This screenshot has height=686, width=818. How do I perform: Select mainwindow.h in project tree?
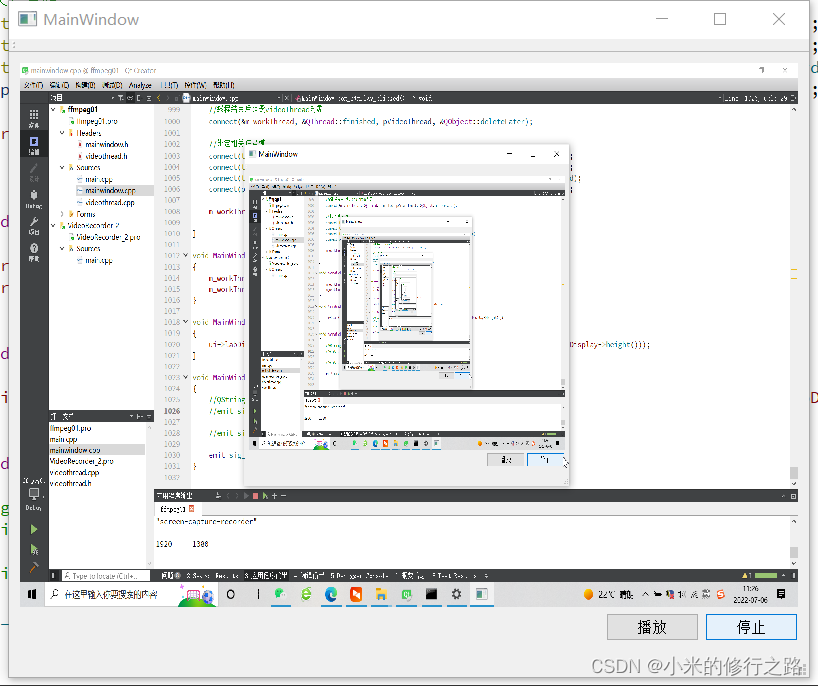tap(106, 144)
